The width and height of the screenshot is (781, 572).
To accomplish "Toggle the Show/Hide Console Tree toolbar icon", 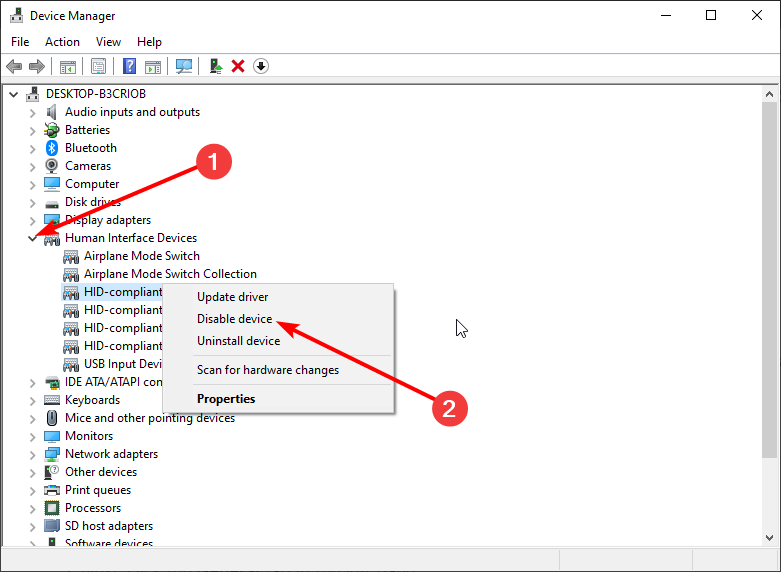I will (x=68, y=66).
